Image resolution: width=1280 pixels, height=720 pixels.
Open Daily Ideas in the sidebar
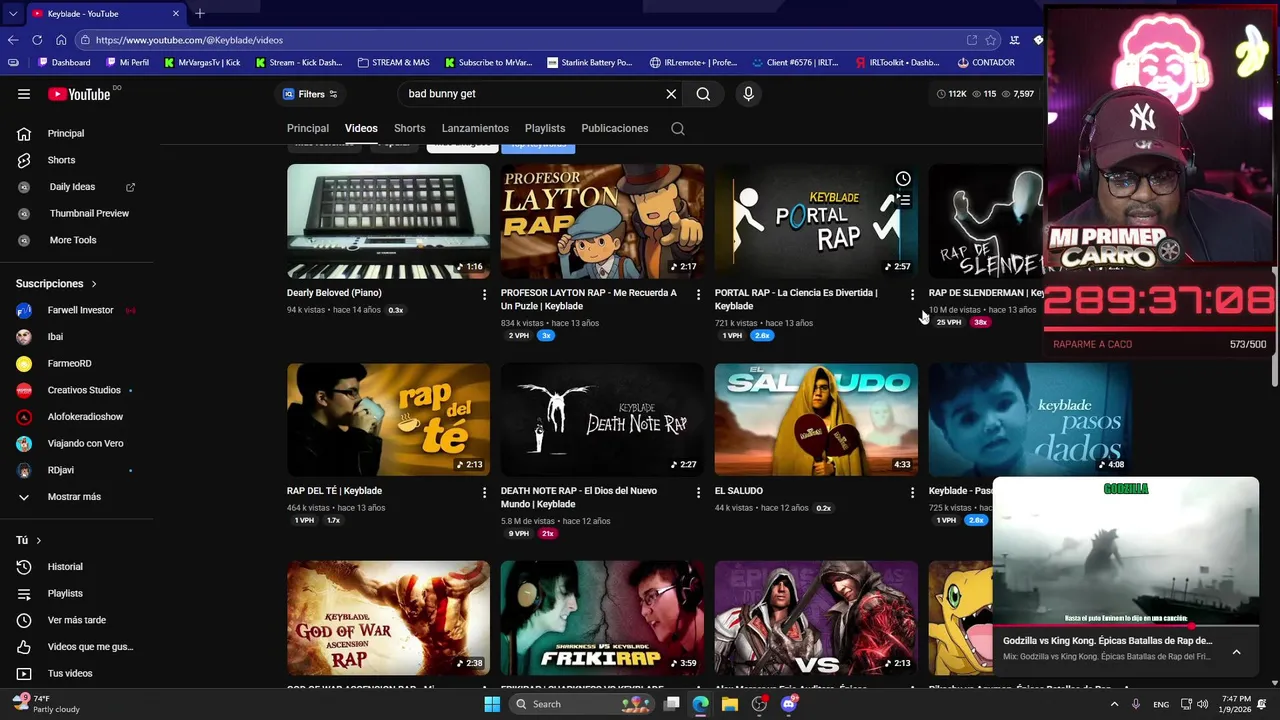72,187
